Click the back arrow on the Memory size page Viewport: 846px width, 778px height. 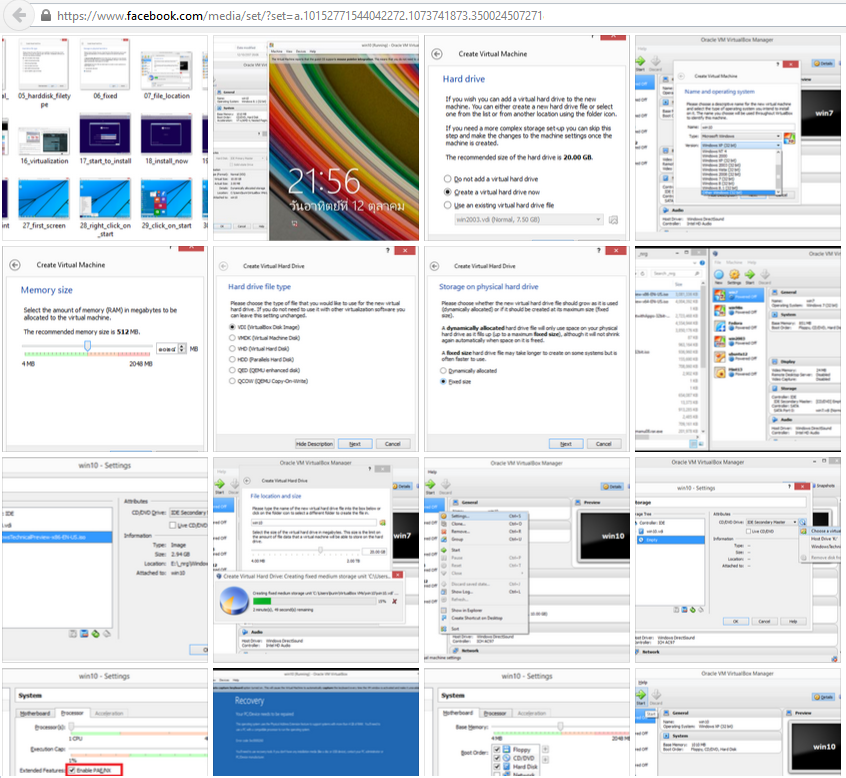15,265
